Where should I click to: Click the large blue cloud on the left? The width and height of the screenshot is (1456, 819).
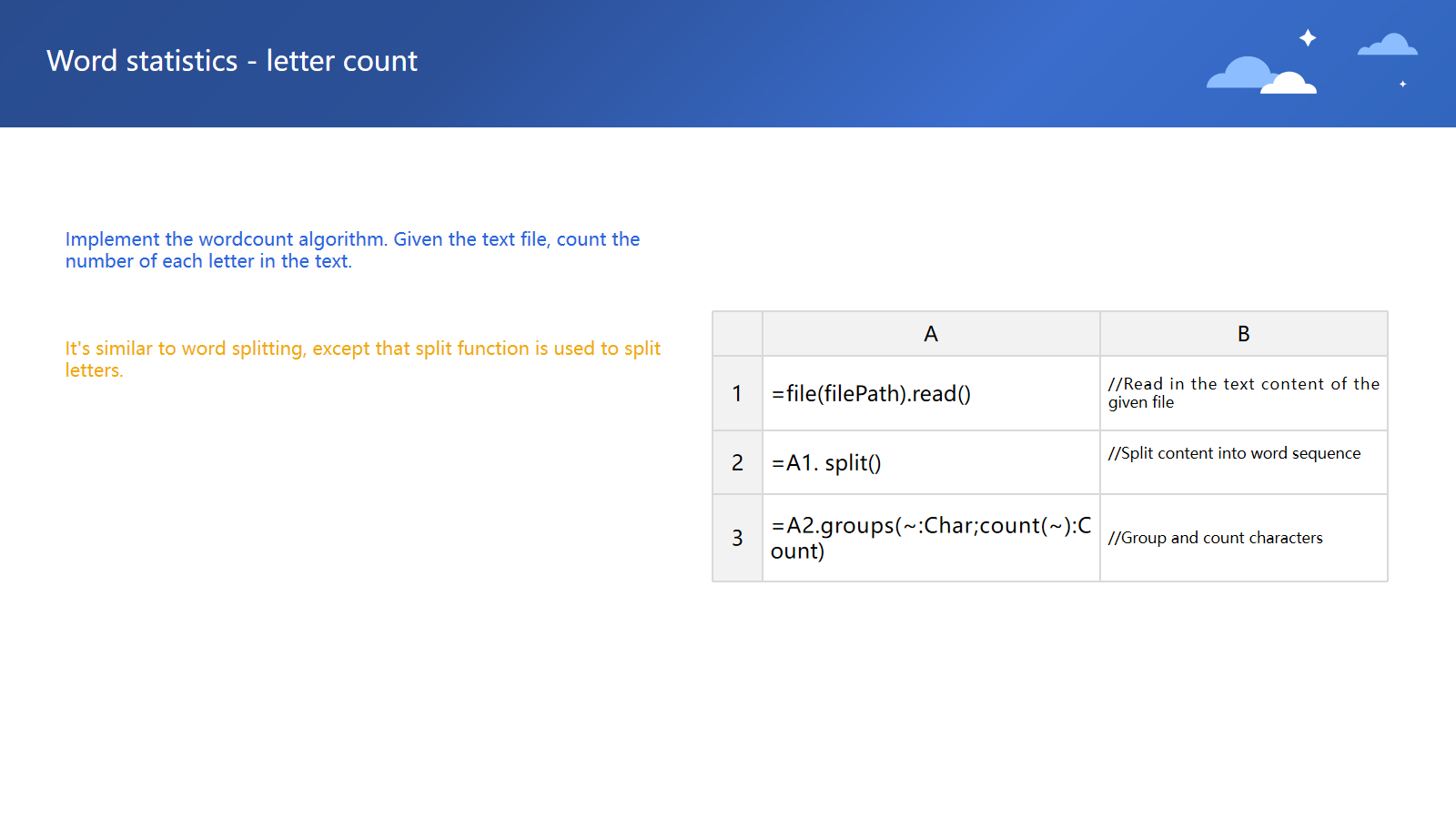pos(1238,75)
